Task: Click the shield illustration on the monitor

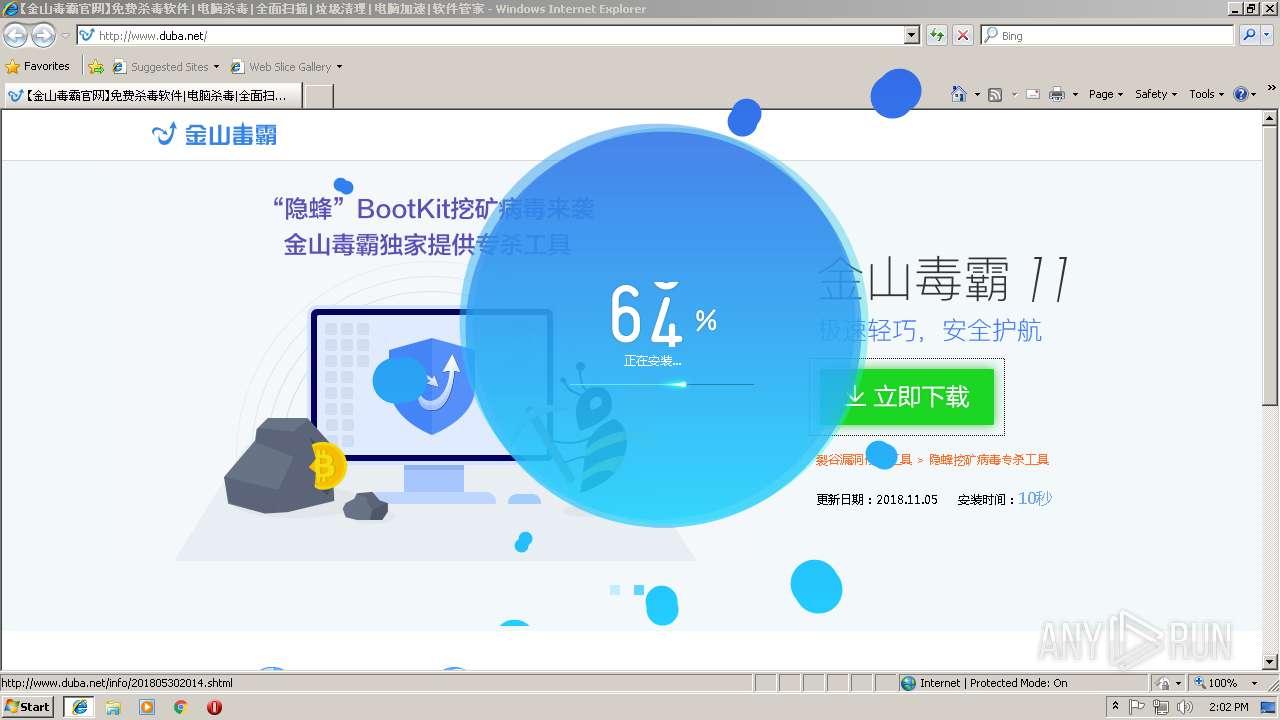Action: tap(432, 386)
